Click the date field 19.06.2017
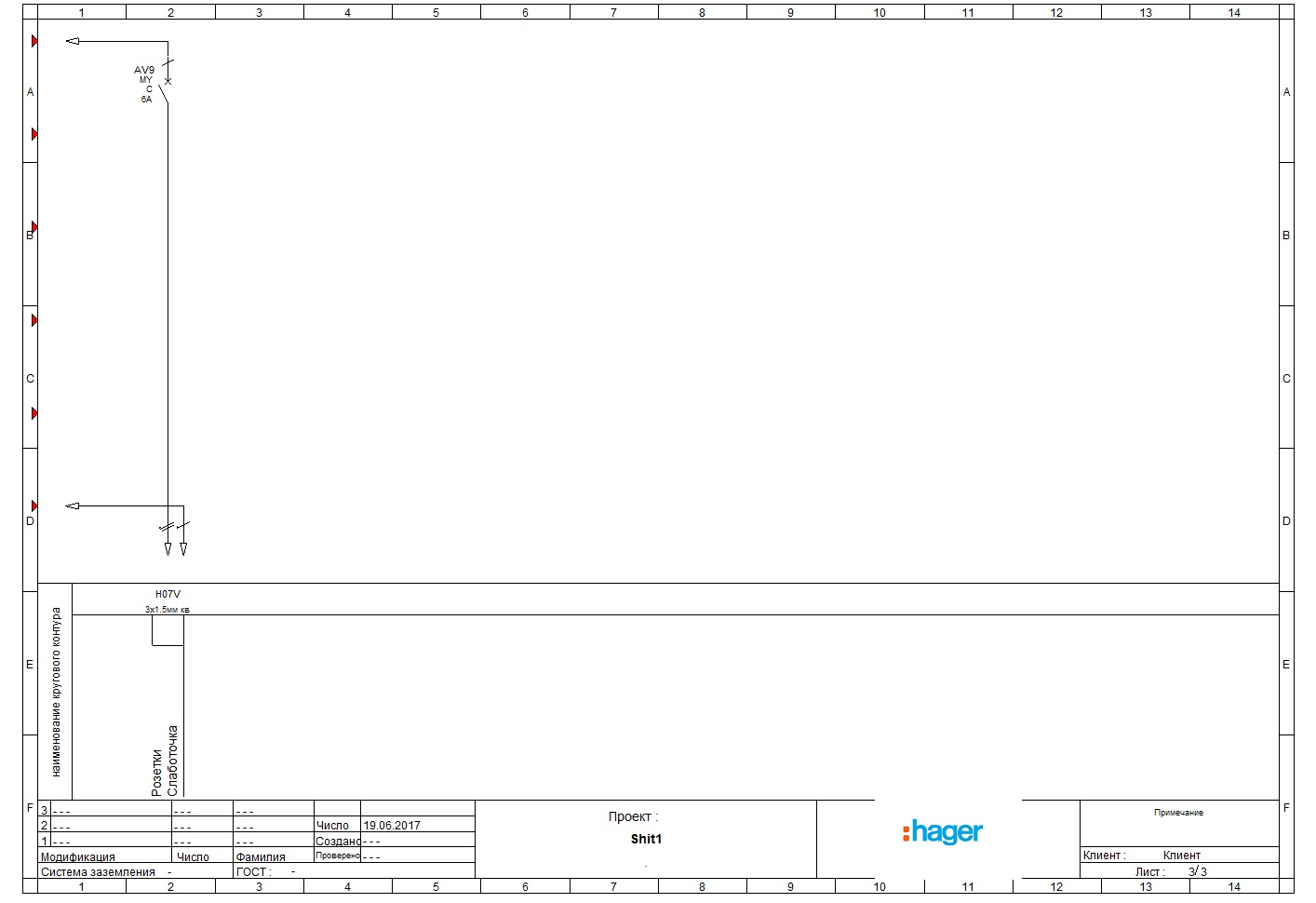Screen dimensions: 1316x903 tap(392, 825)
